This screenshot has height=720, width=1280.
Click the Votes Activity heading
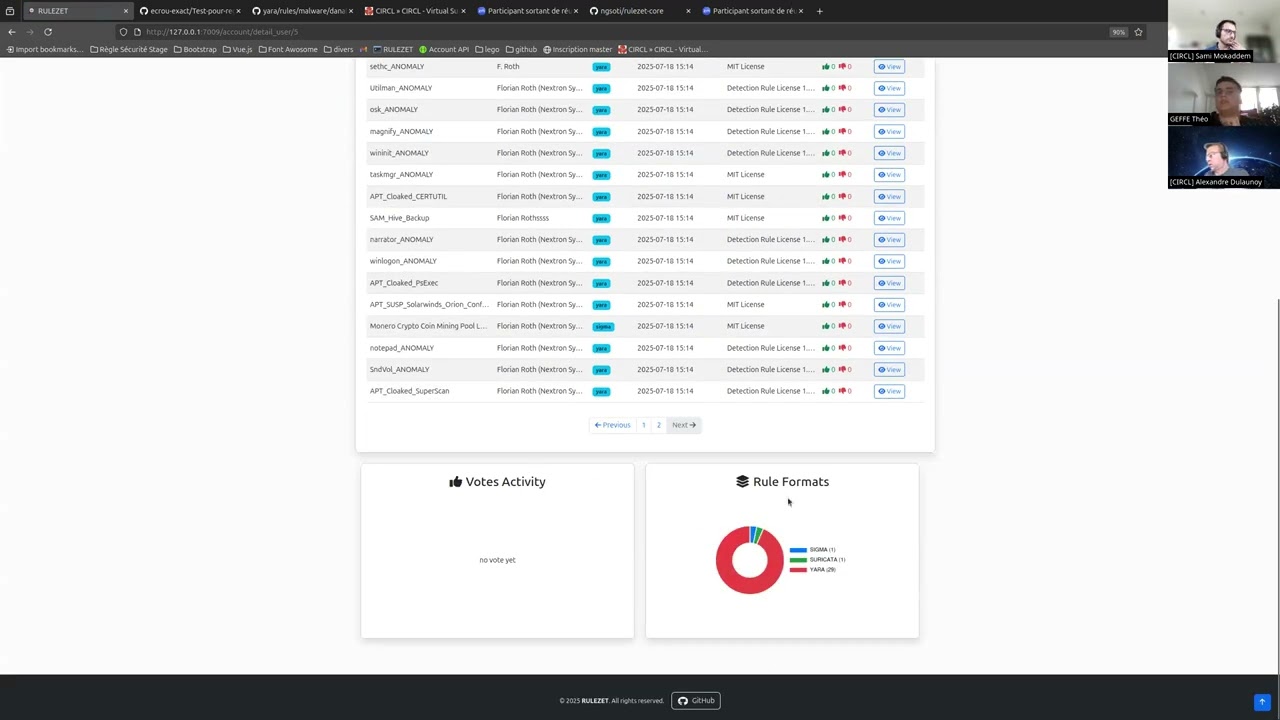coord(497,482)
